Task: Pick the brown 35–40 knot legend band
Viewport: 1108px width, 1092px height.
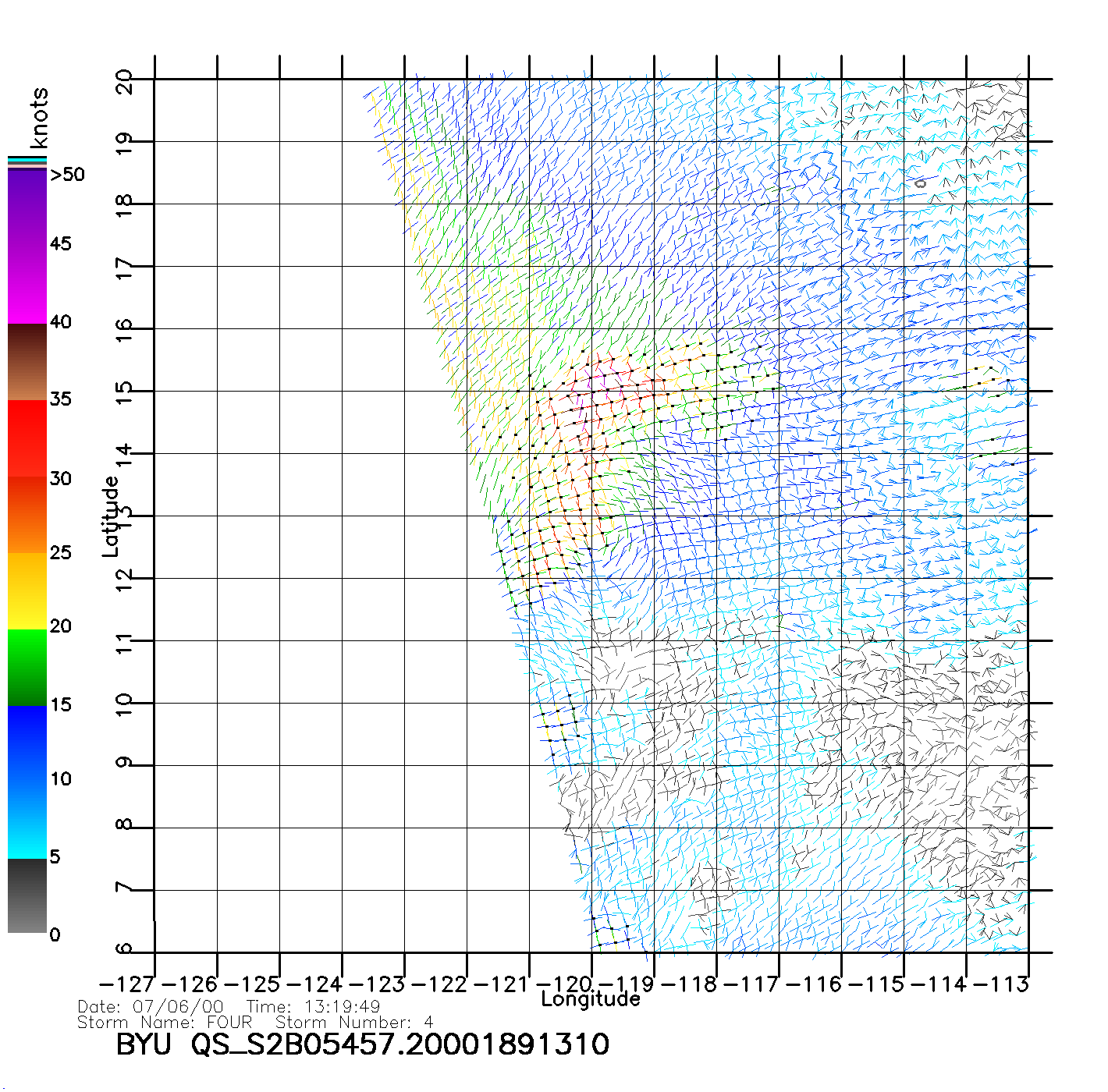Action: pos(27,363)
